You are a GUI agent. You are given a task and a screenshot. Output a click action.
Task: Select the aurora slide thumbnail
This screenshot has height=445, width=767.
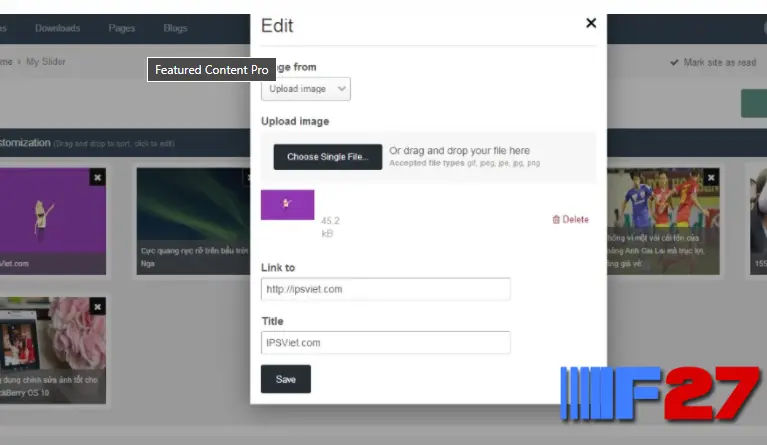point(190,210)
